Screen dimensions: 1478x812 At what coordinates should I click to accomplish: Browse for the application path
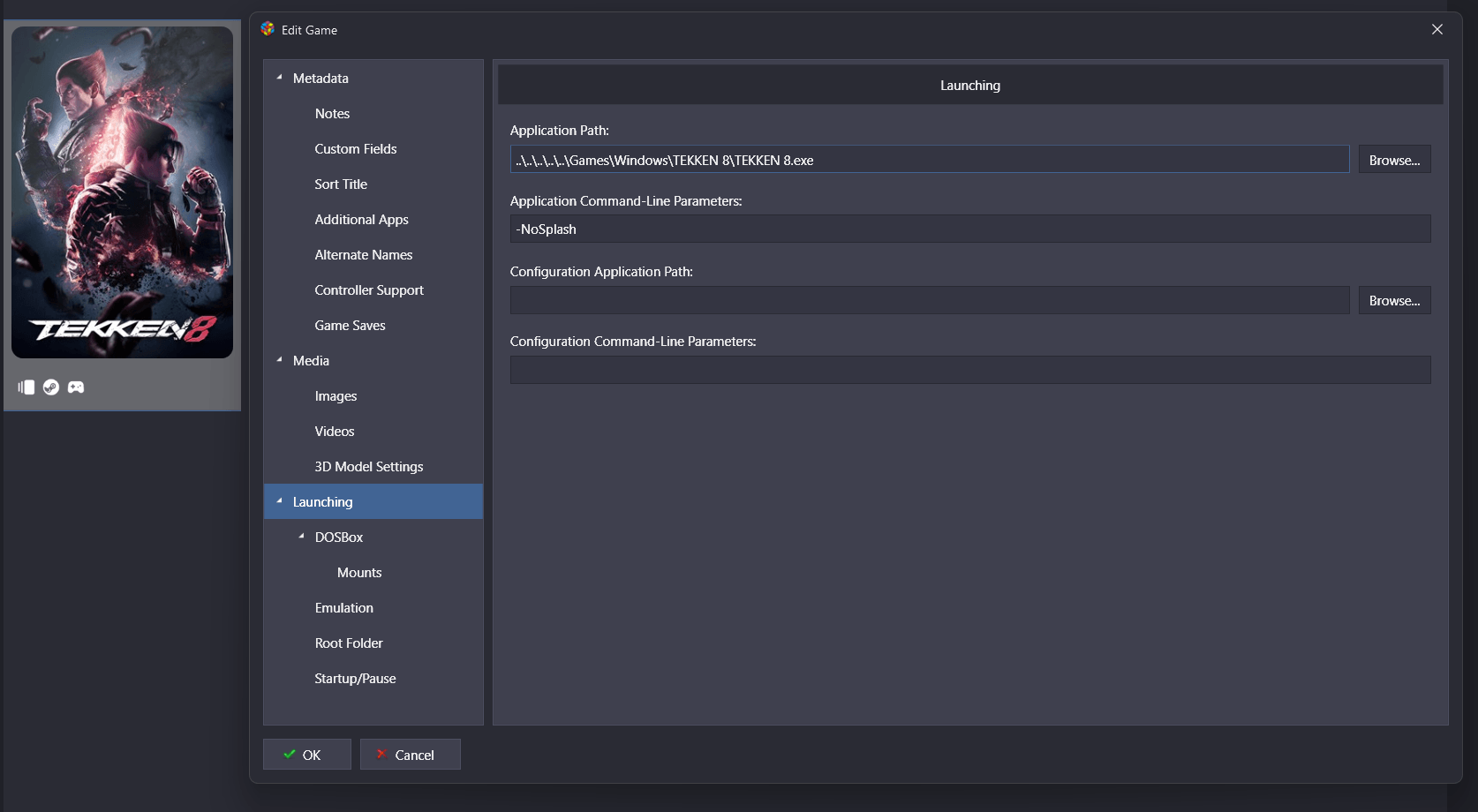[x=1394, y=160]
